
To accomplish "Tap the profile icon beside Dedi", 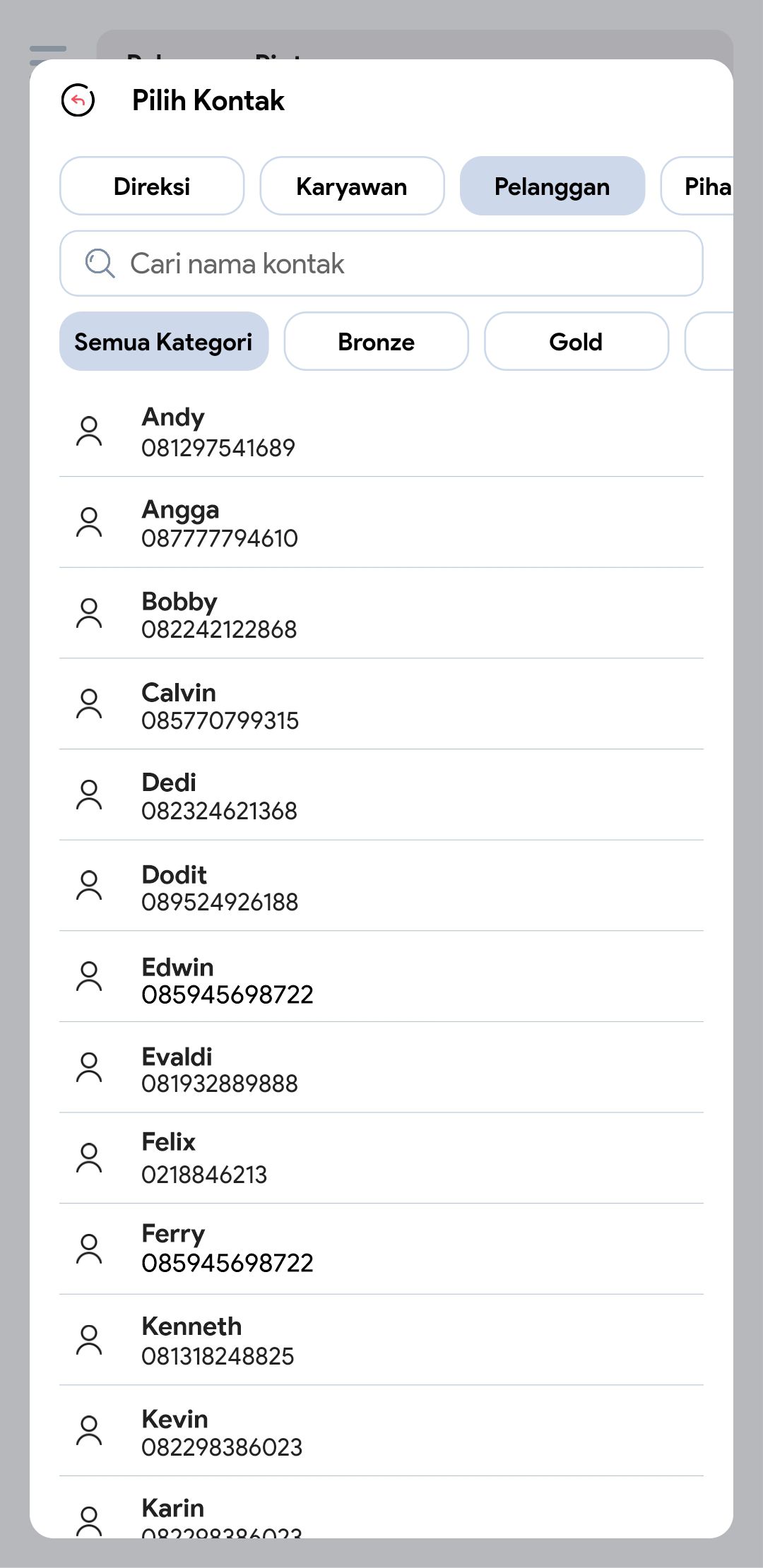I will click(x=89, y=795).
